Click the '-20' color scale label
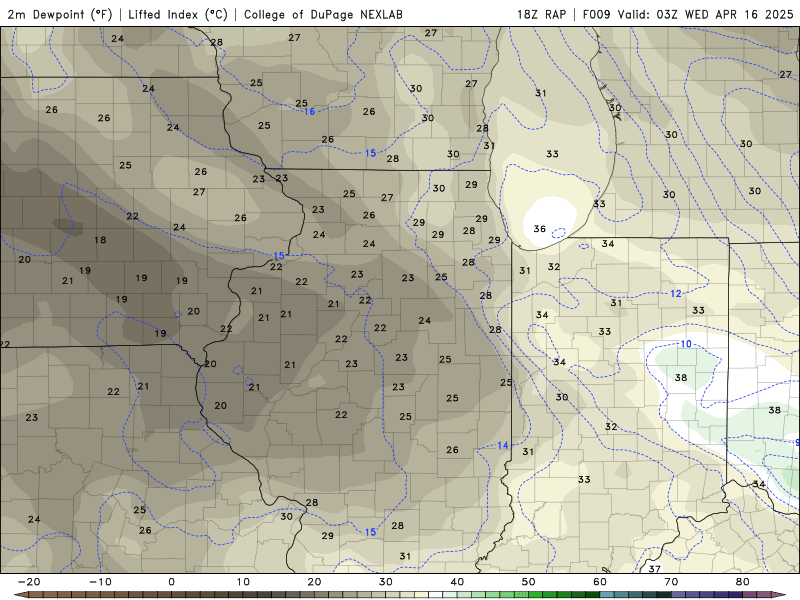Image resolution: width=800 pixels, height=600 pixels. point(29,582)
